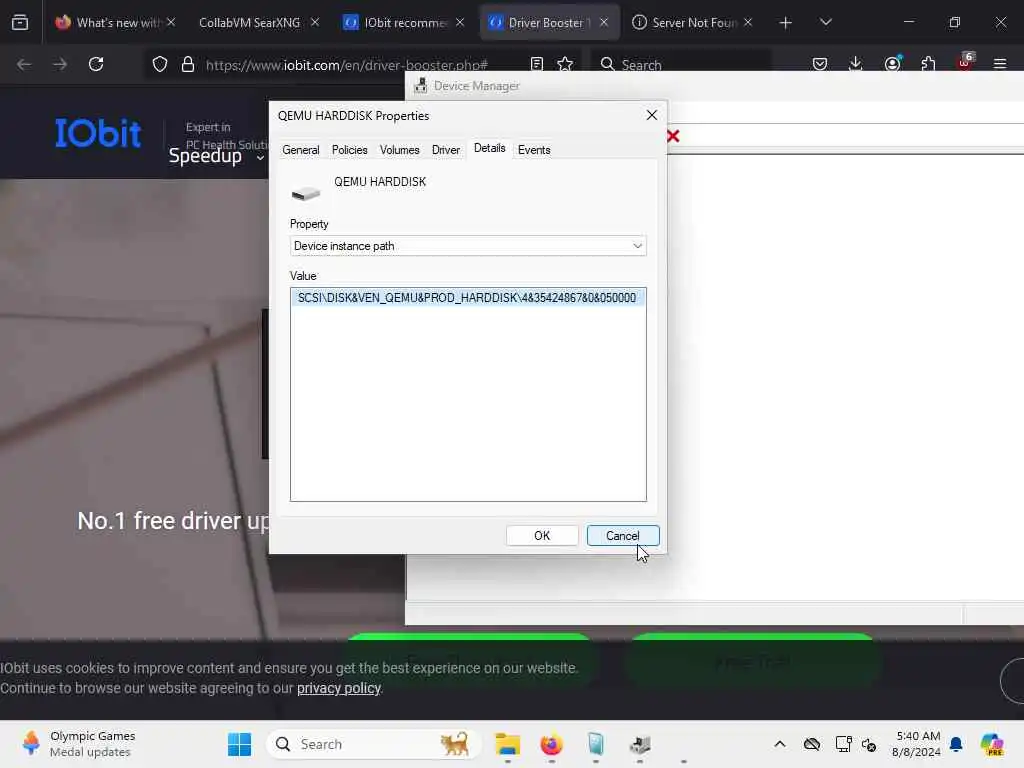The width and height of the screenshot is (1024, 768).
Task: Close the QEMU HARDDISK Properties dialog
Action: click(x=651, y=116)
